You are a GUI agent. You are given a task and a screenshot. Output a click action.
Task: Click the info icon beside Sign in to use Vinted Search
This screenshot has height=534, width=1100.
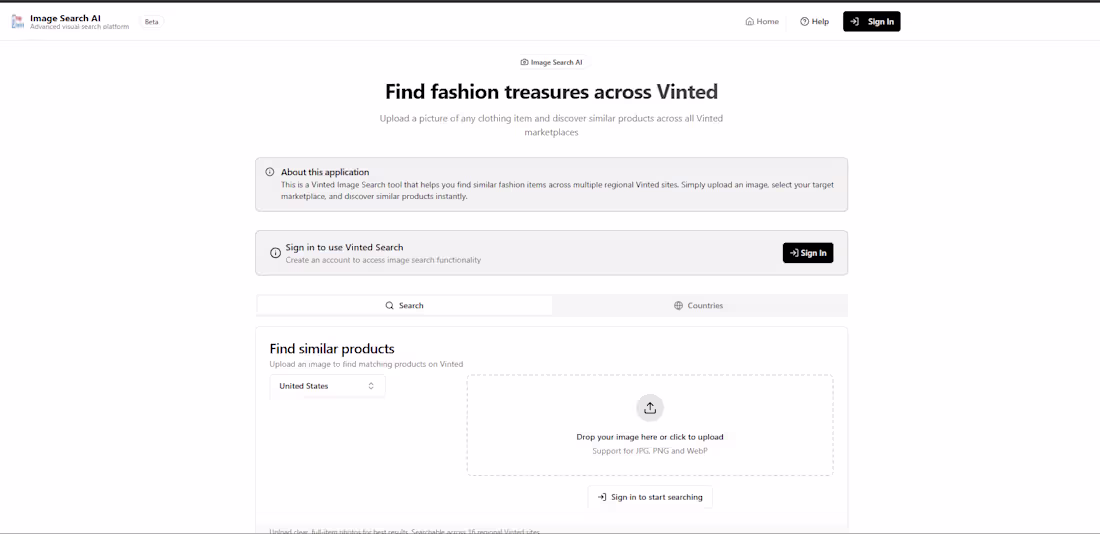coord(276,253)
